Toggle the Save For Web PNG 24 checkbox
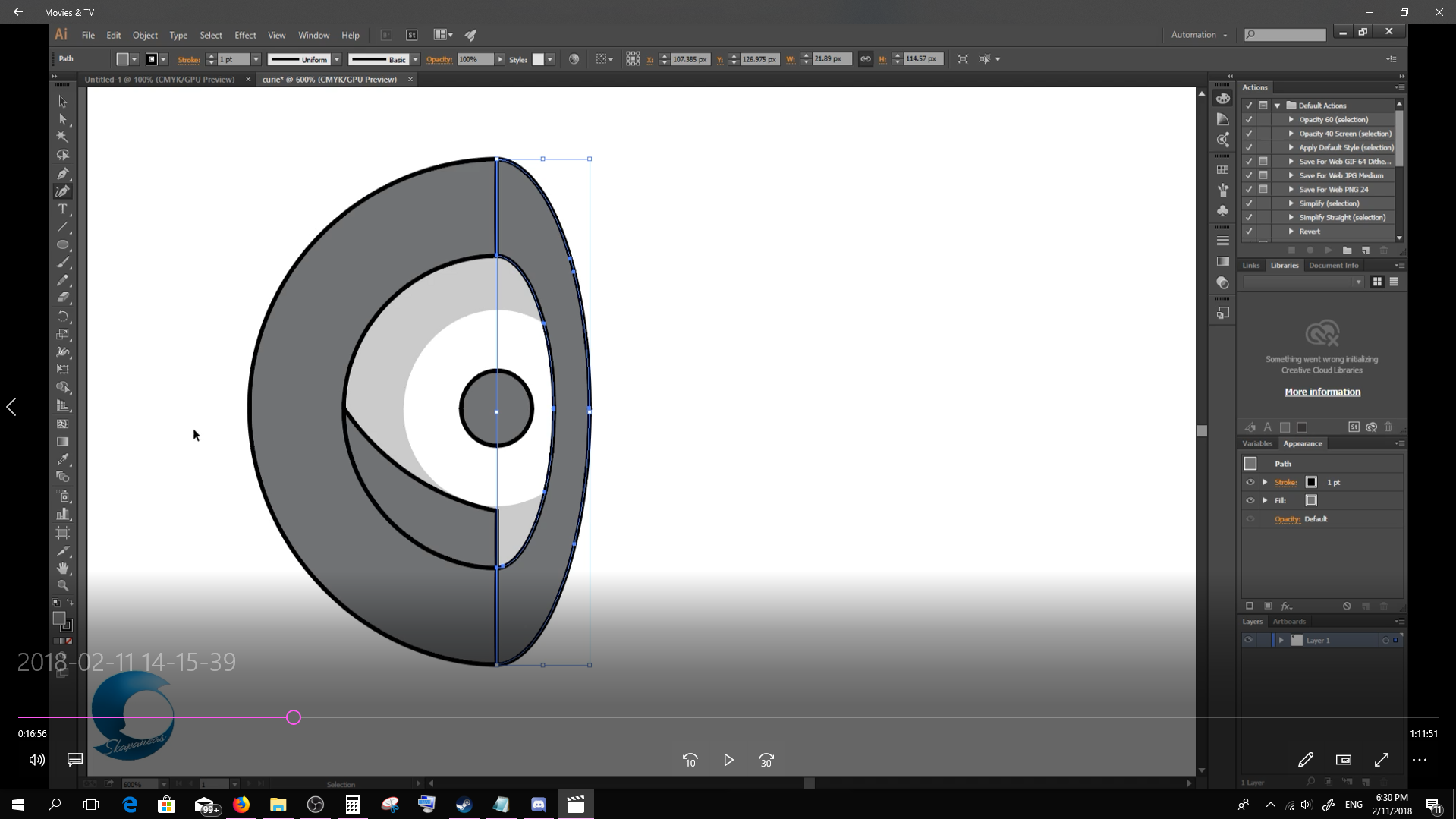The image size is (1456, 819). pos(1249,189)
